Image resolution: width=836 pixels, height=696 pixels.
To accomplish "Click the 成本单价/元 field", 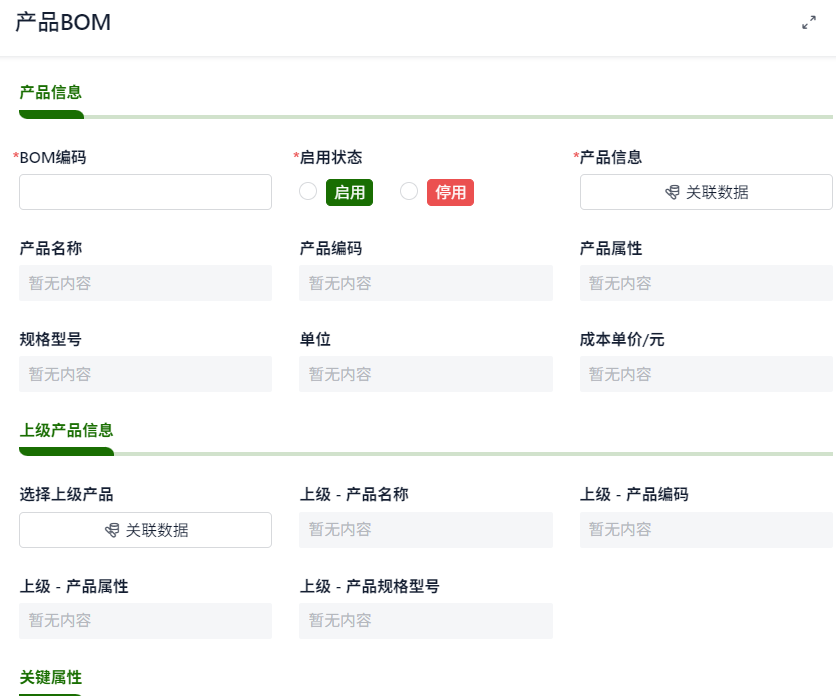I will (706, 374).
